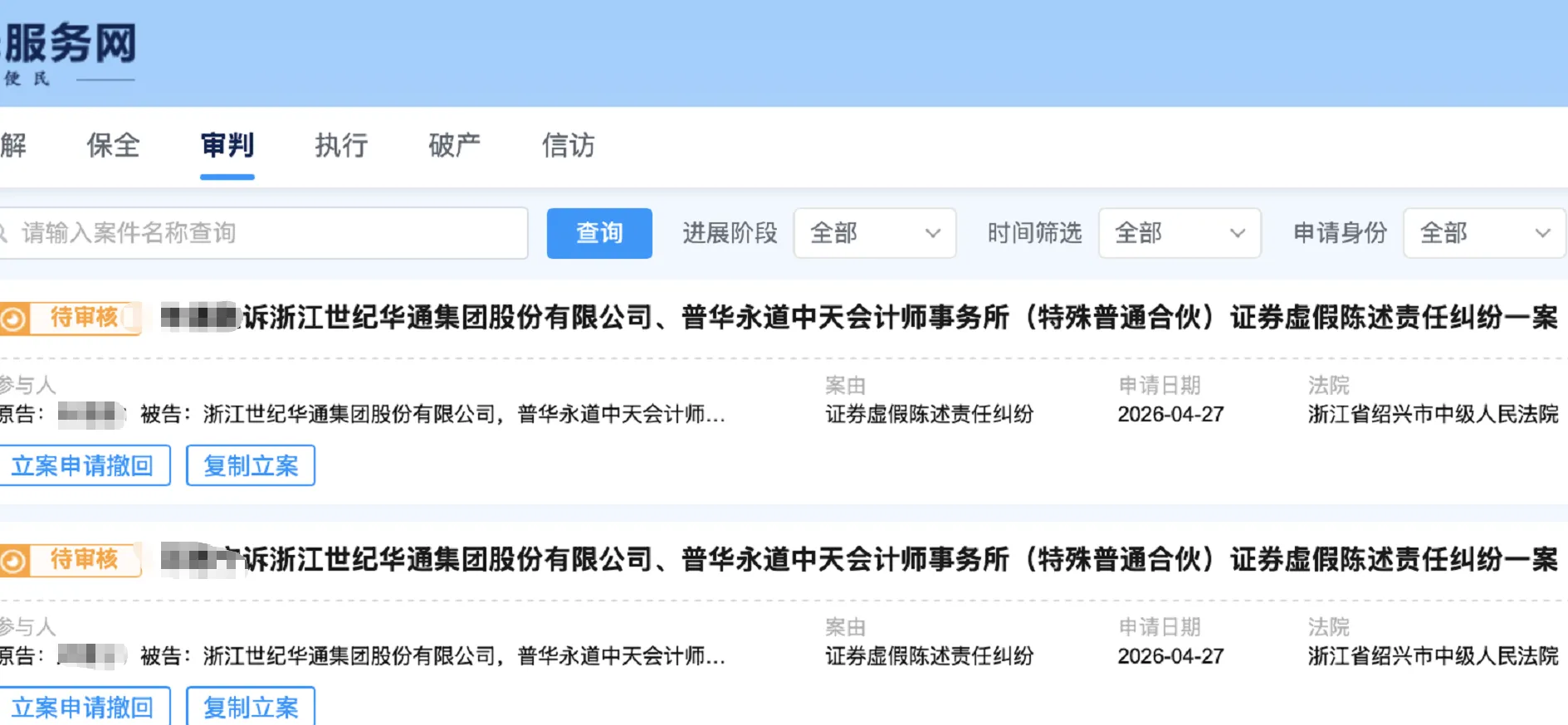The image size is (1568, 725).
Task: Click the second case's 被告 defendant text
Action: 433,656
